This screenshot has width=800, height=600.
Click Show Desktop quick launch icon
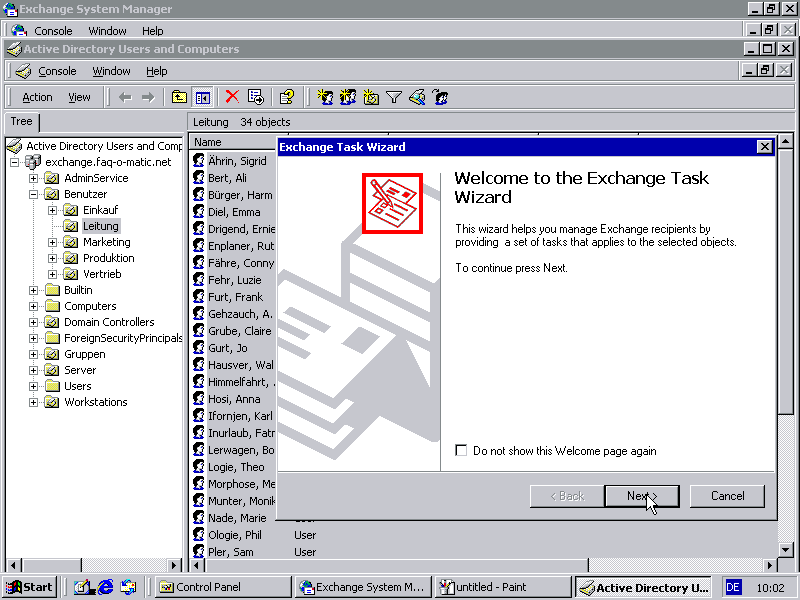[x=82, y=587]
